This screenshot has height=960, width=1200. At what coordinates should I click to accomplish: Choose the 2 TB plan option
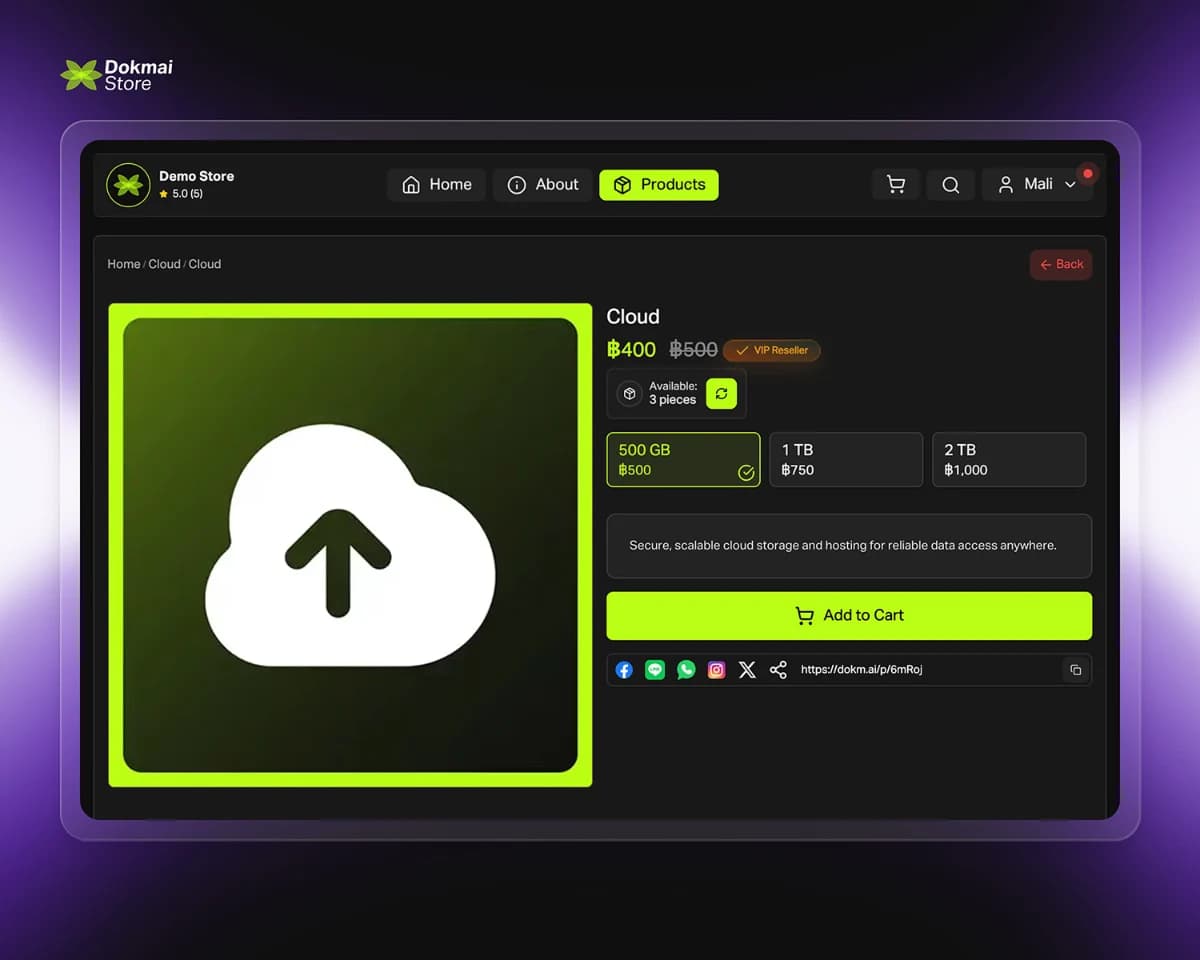pos(1008,460)
